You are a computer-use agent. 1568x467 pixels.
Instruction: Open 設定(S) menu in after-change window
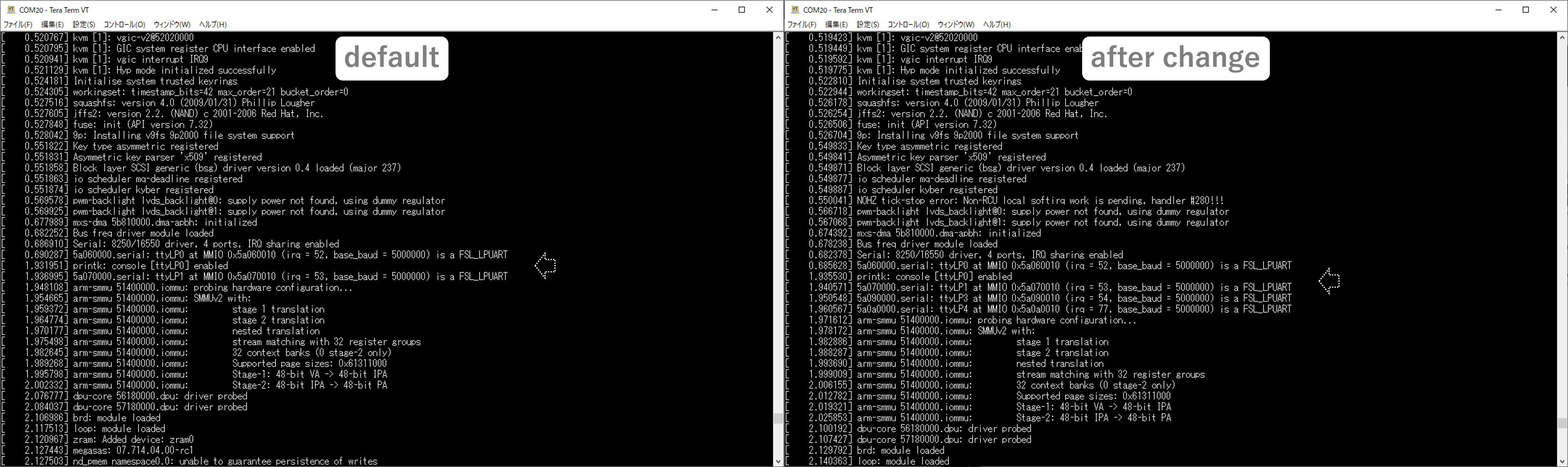pyautogui.click(x=868, y=24)
